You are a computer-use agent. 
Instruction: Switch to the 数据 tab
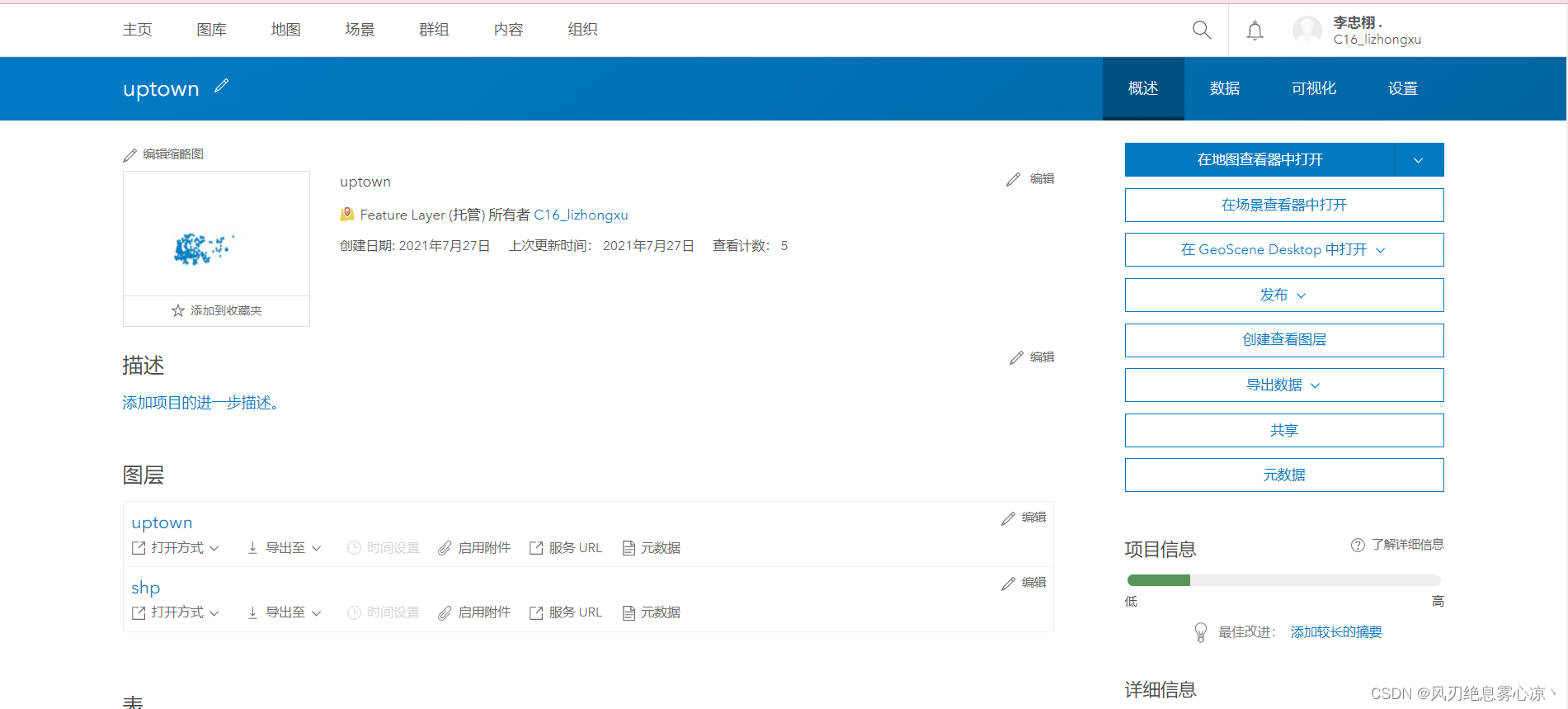click(1225, 88)
